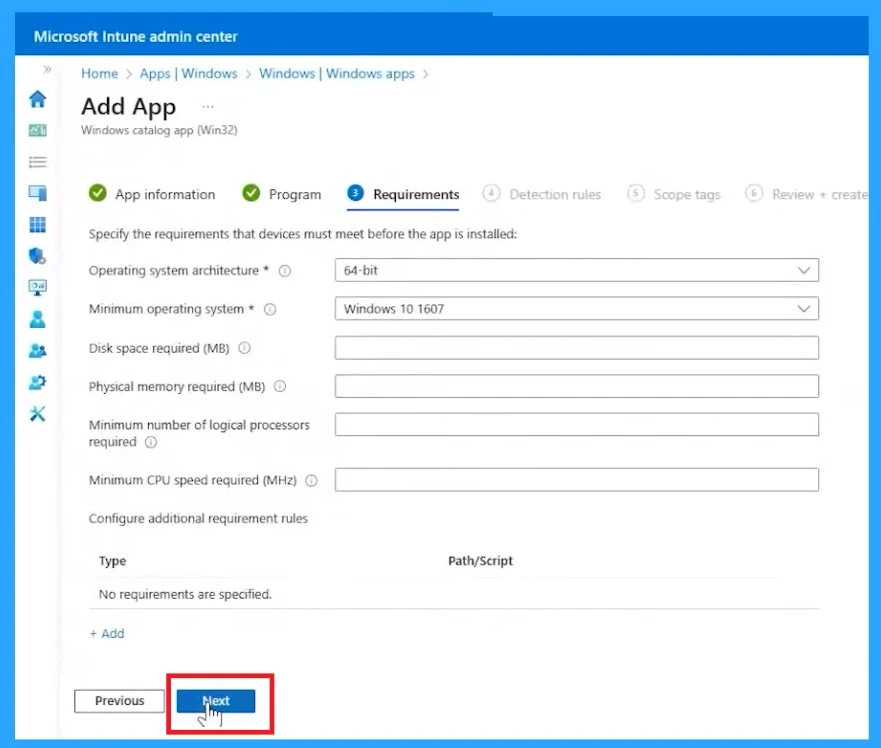
Task: Go to App information step
Action: (x=152, y=194)
